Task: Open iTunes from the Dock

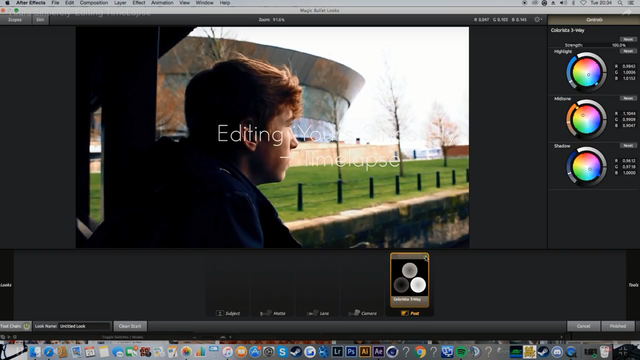Action: [227, 351]
